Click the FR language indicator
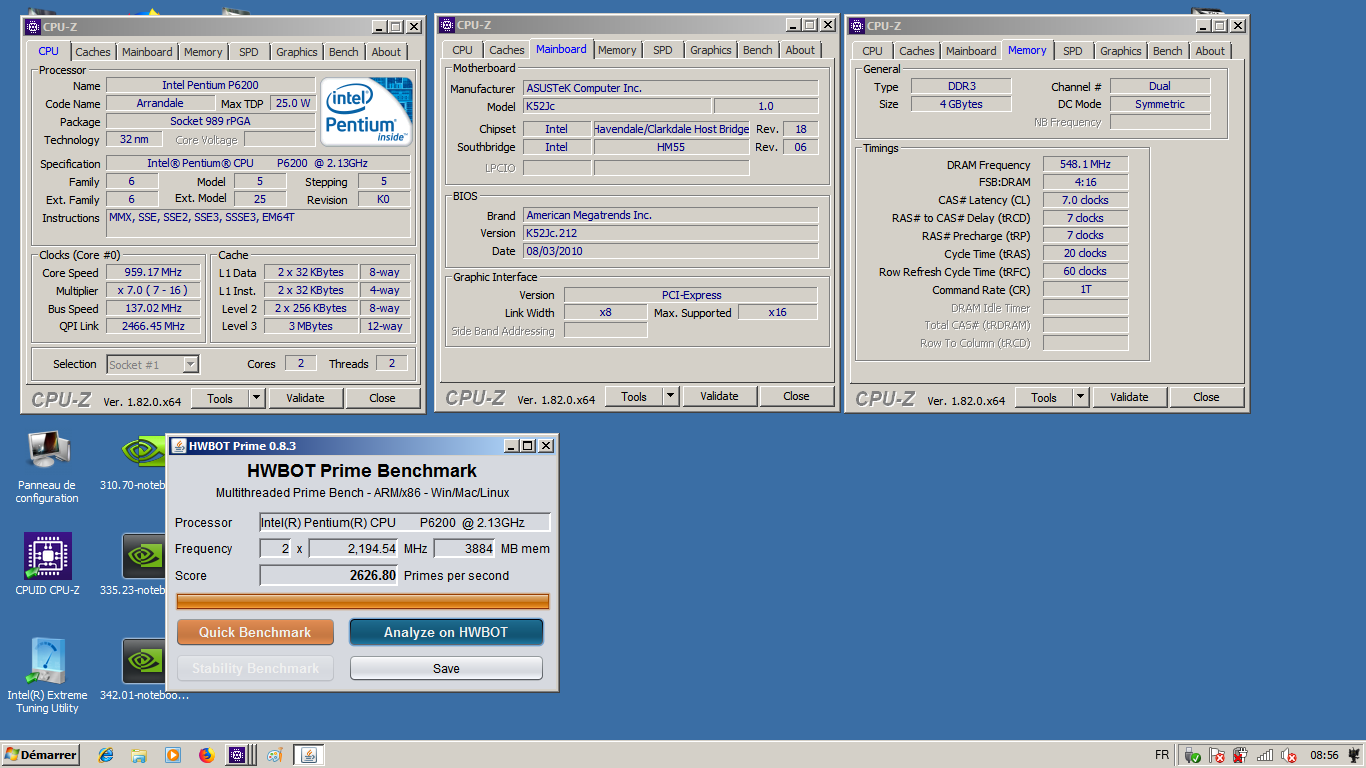 [1162, 756]
